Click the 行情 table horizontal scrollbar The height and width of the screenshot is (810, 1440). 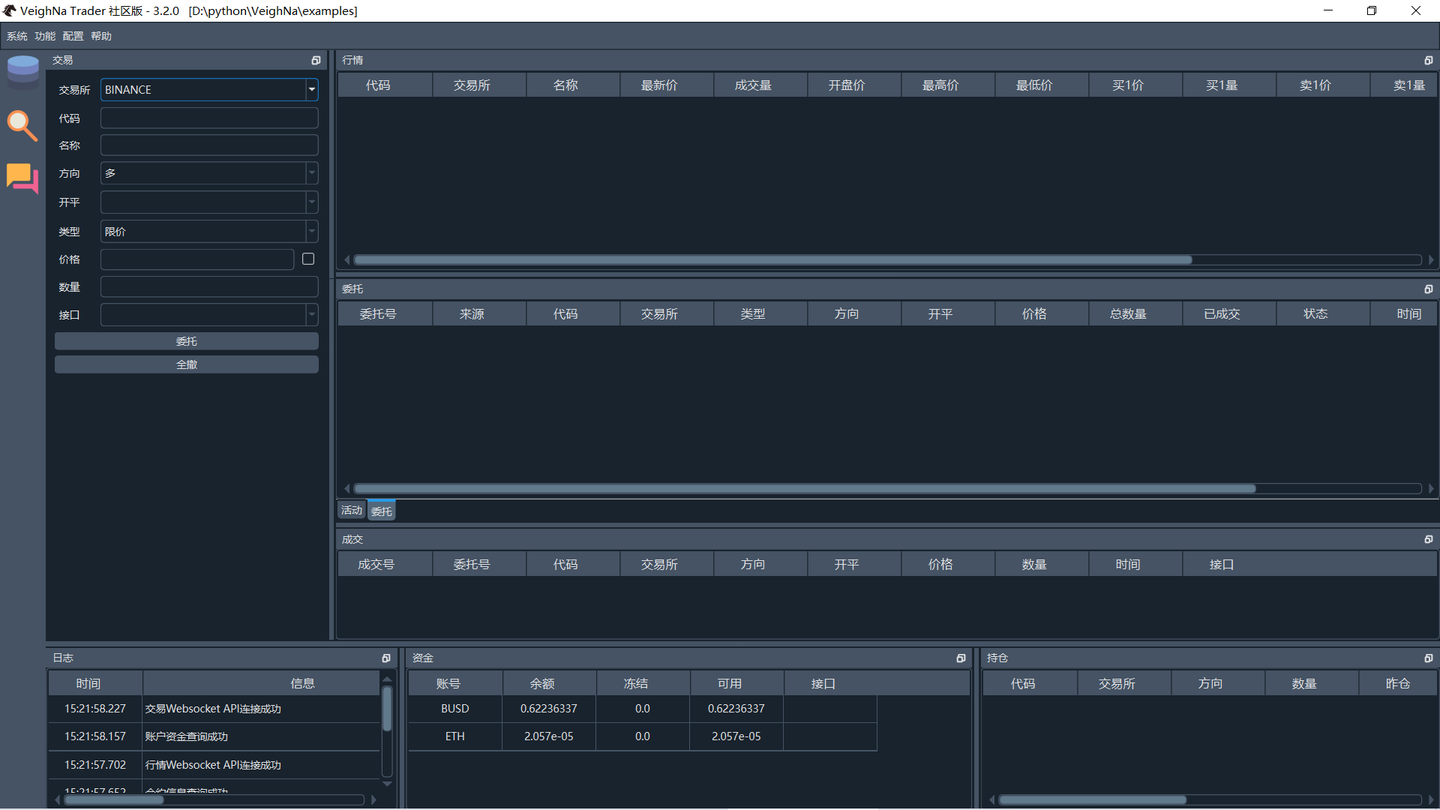tap(773, 260)
